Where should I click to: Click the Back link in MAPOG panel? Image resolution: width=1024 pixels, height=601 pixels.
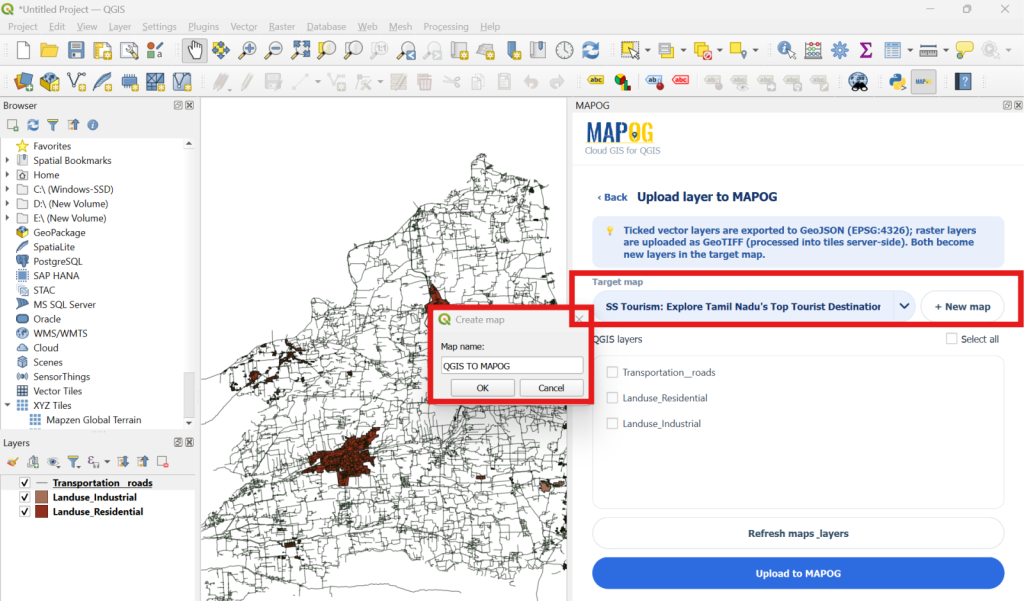[x=612, y=197]
